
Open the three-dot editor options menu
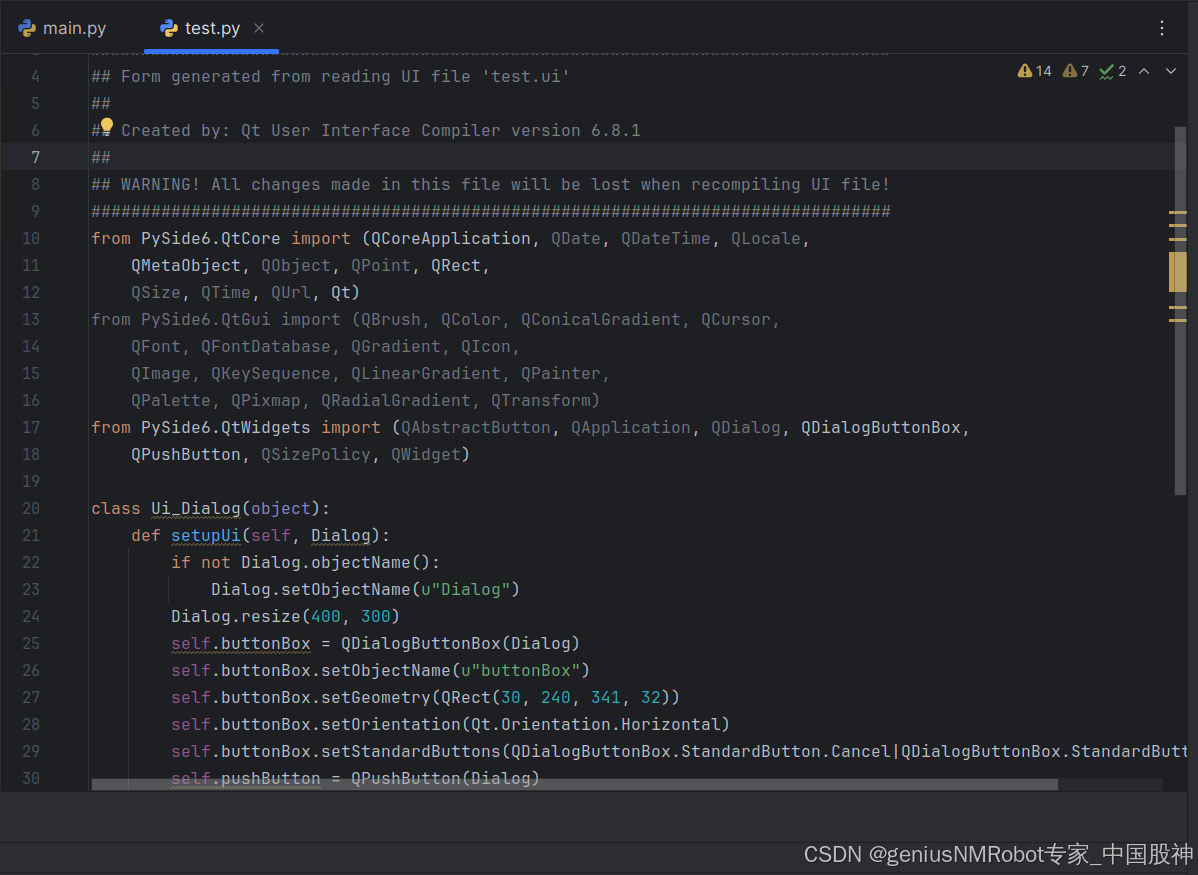pyautogui.click(x=1162, y=28)
